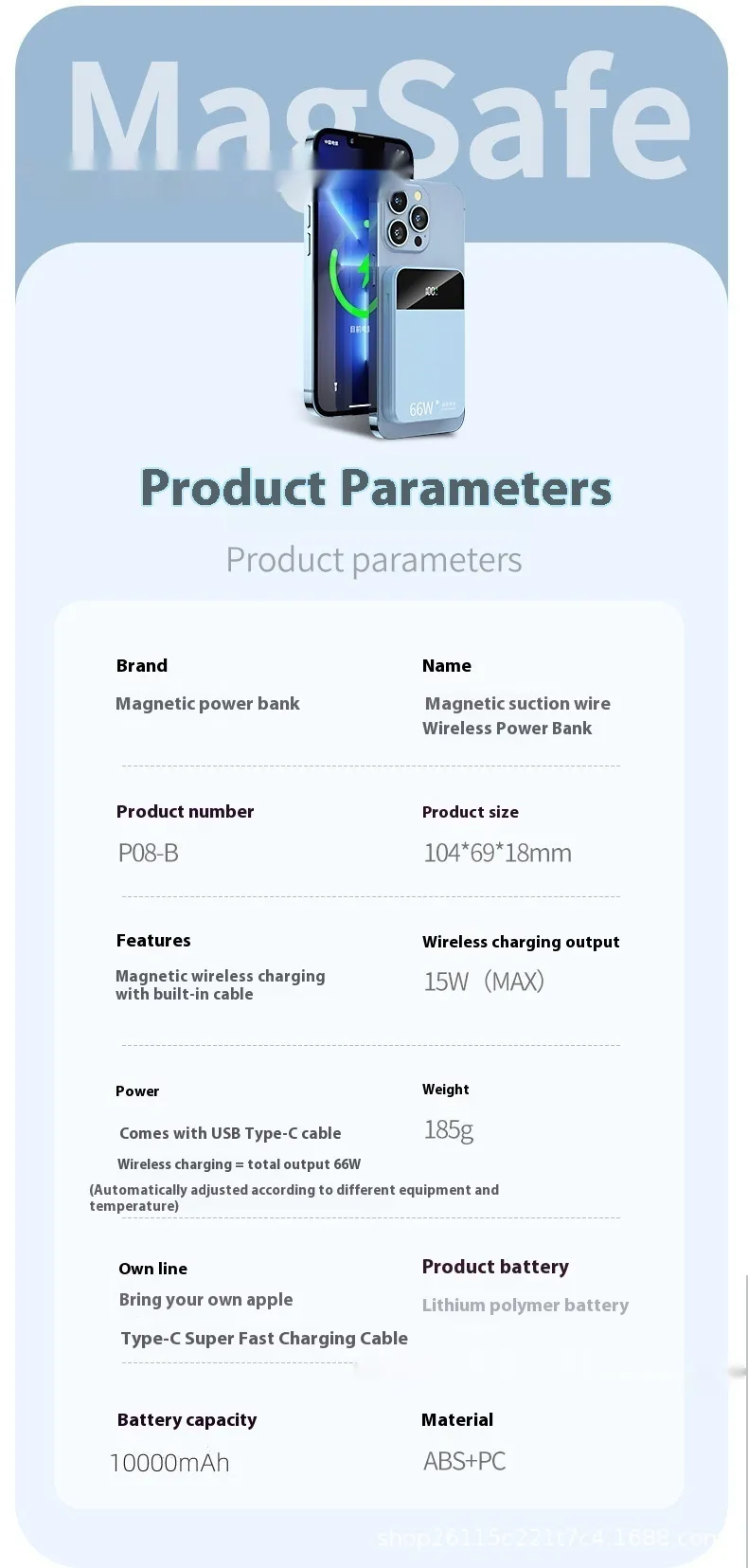Click the phone's triple camera module
Image resolution: width=748 pixels, height=1568 pixels.
point(406,218)
